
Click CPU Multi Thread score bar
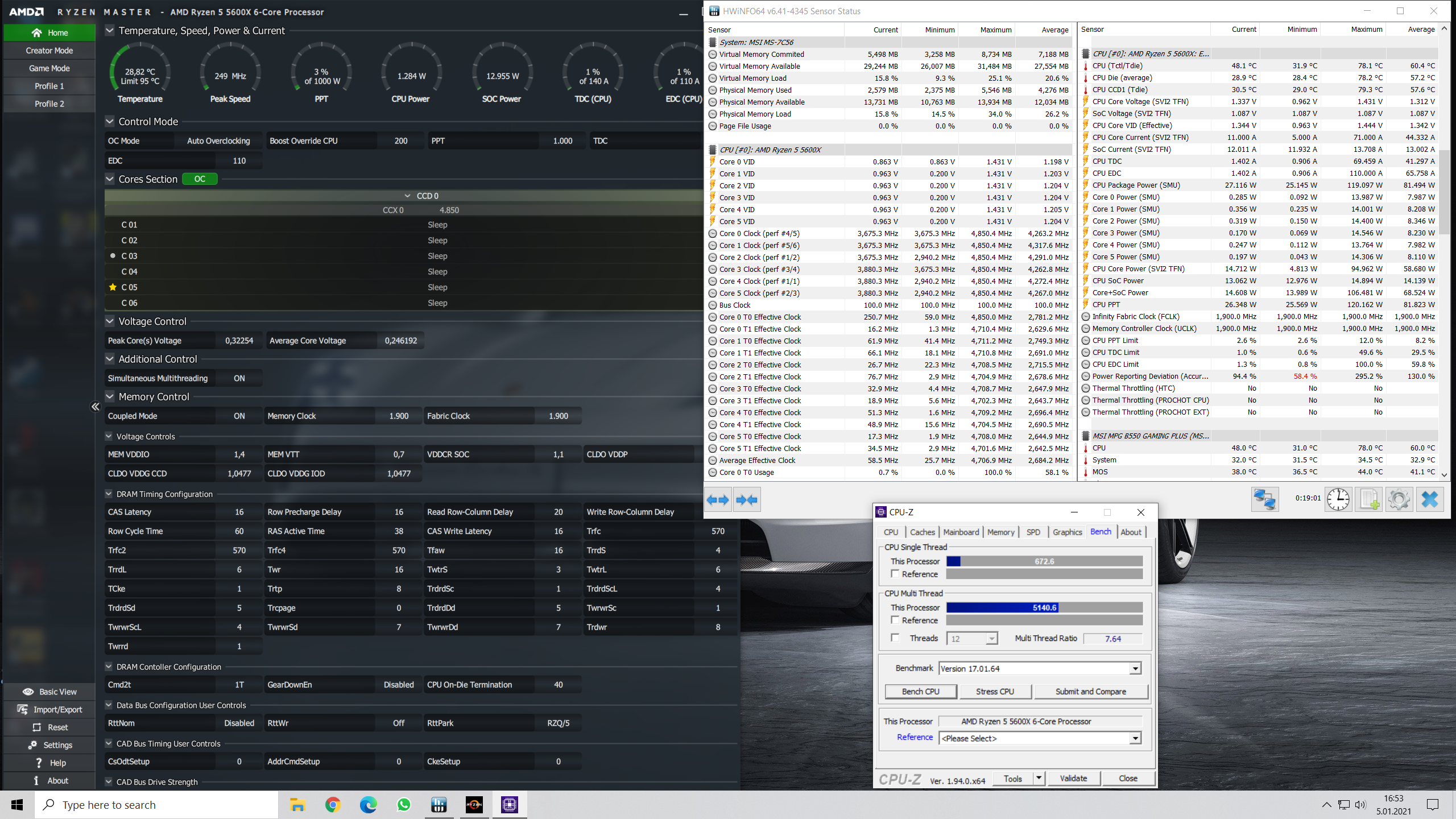point(1044,607)
